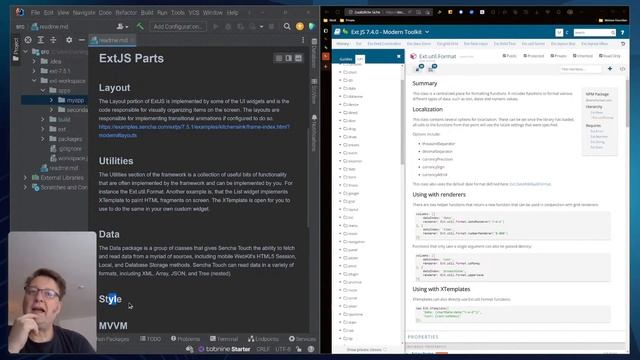Open the Terminal tool window
The image size is (640, 360).
pyautogui.click(x=224, y=339)
